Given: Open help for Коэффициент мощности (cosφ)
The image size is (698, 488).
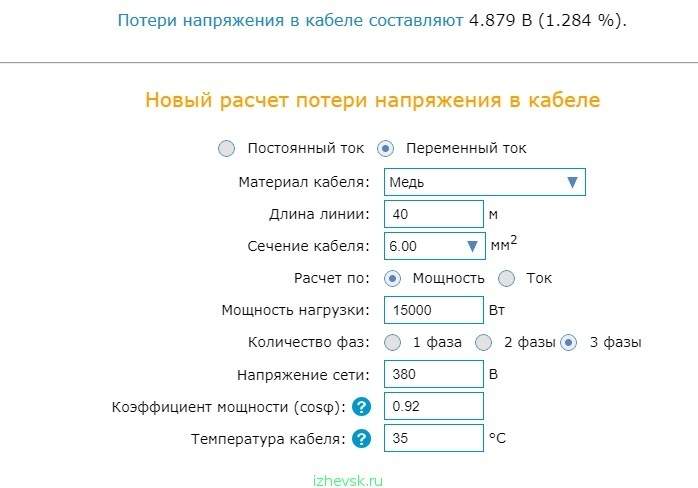Looking at the screenshot, I should point(361,407).
